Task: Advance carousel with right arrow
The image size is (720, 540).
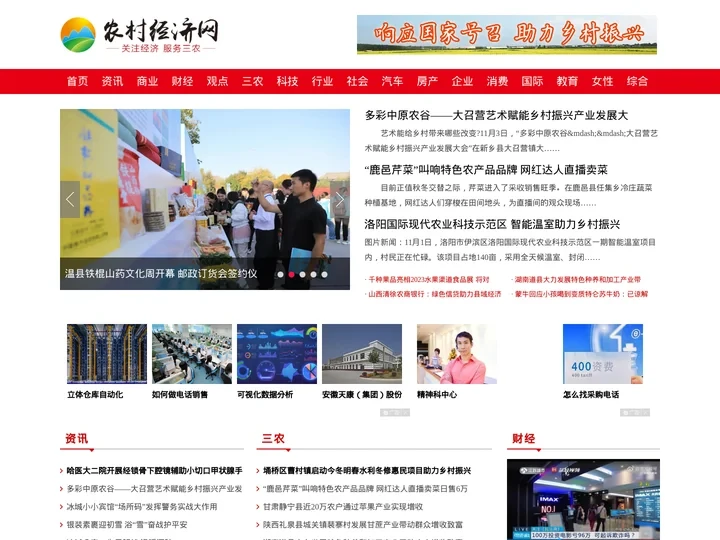Action: 340,199
